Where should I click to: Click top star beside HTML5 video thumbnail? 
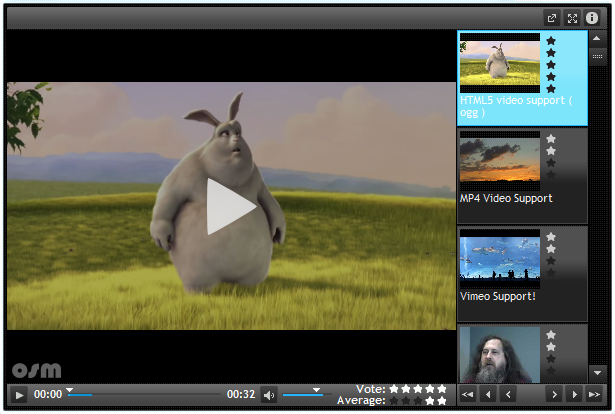pos(551,40)
